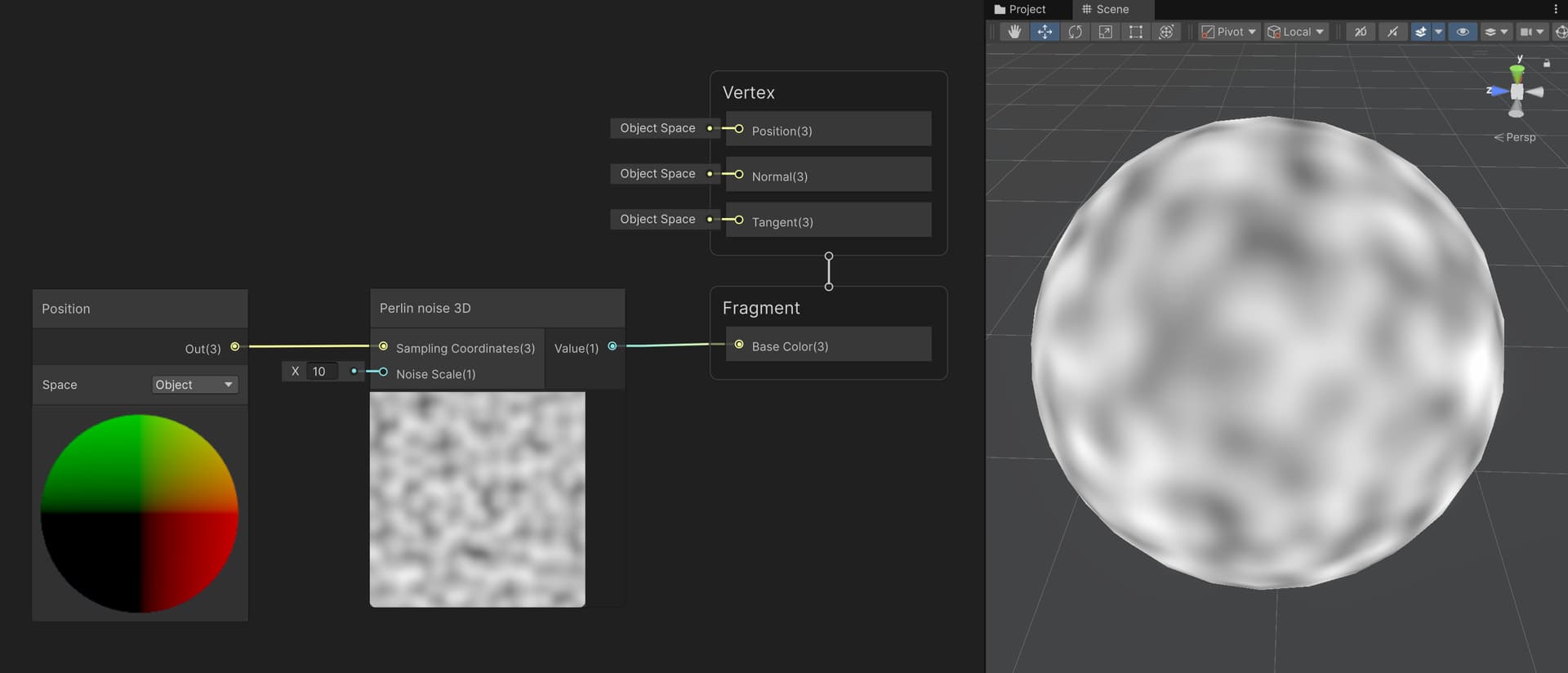Viewport: 1568px width, 673px height.
Task: Open the scene camera settings dropdown
Action: click(x=1531, y=32)
